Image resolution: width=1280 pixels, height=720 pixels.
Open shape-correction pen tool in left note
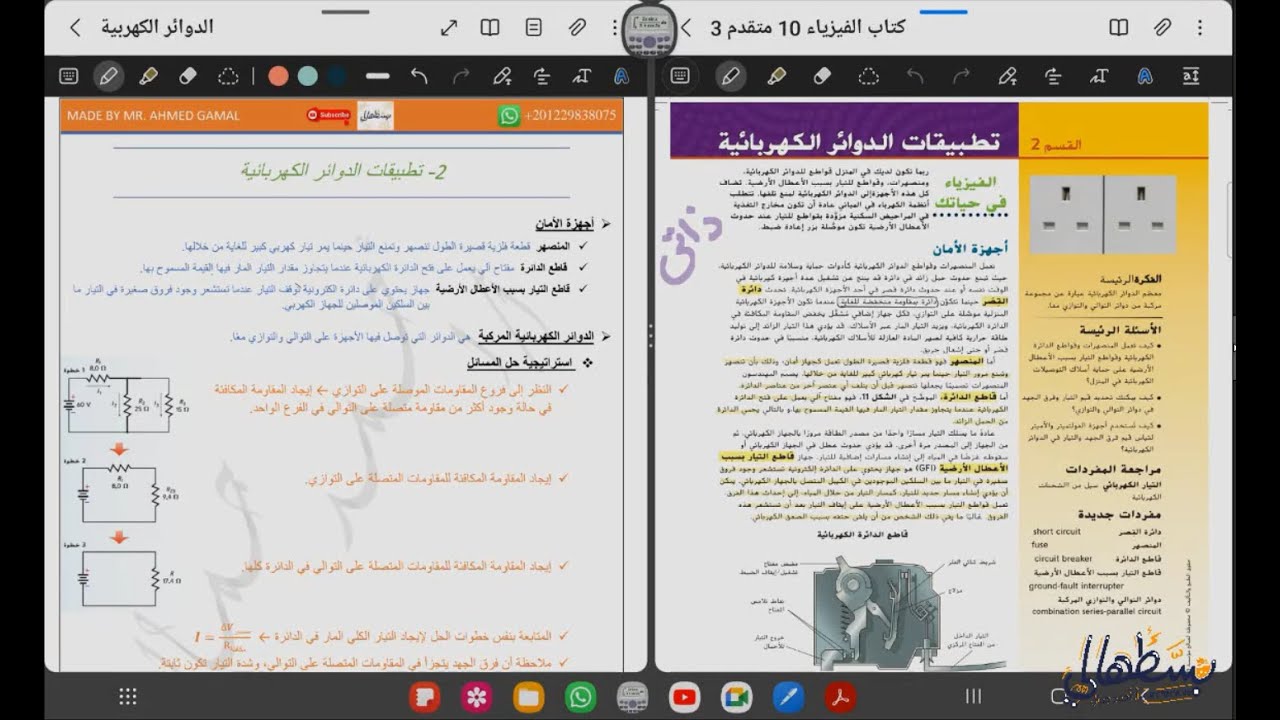(502, 76)
